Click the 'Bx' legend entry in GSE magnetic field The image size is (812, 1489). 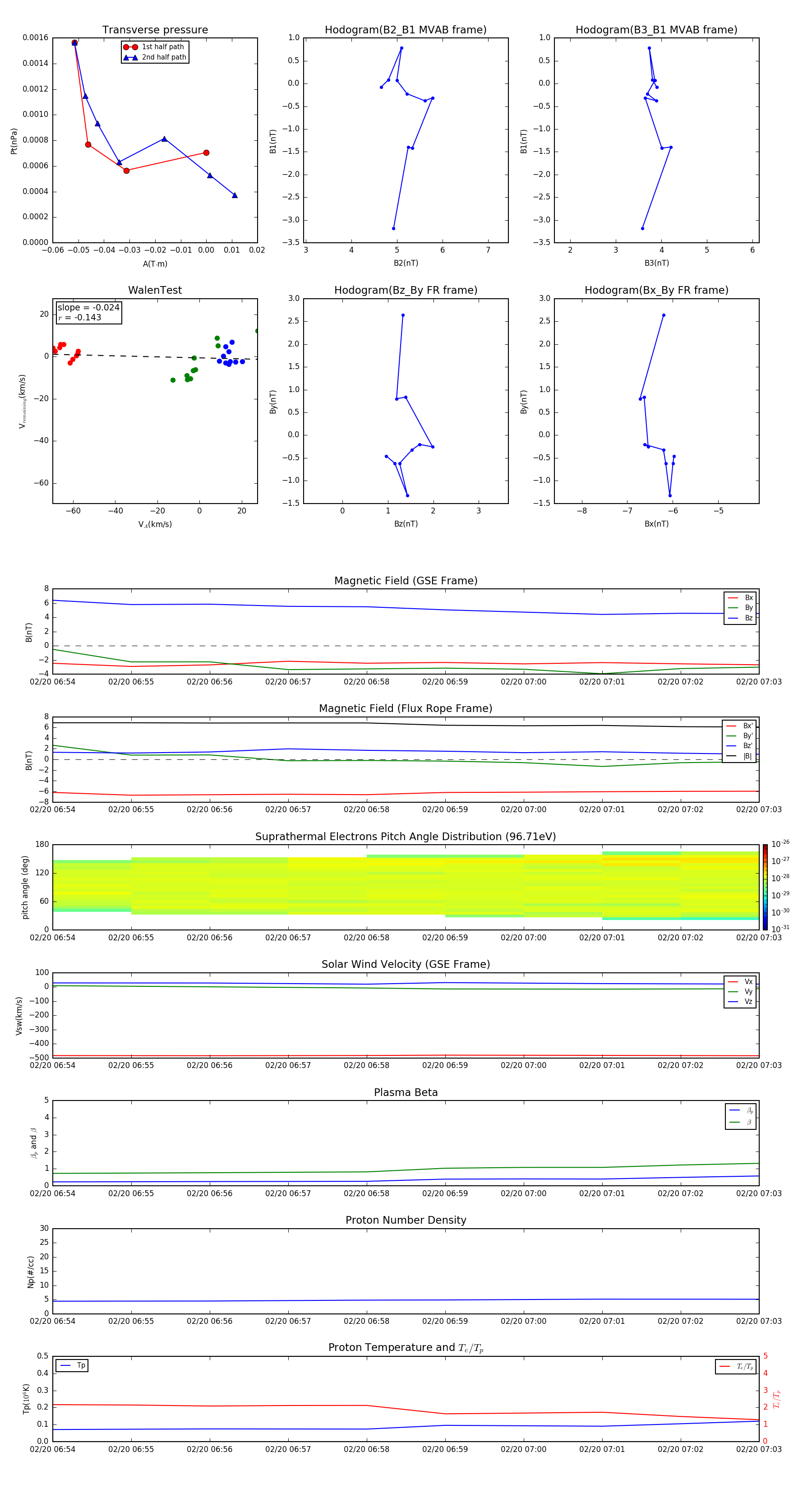741,598
